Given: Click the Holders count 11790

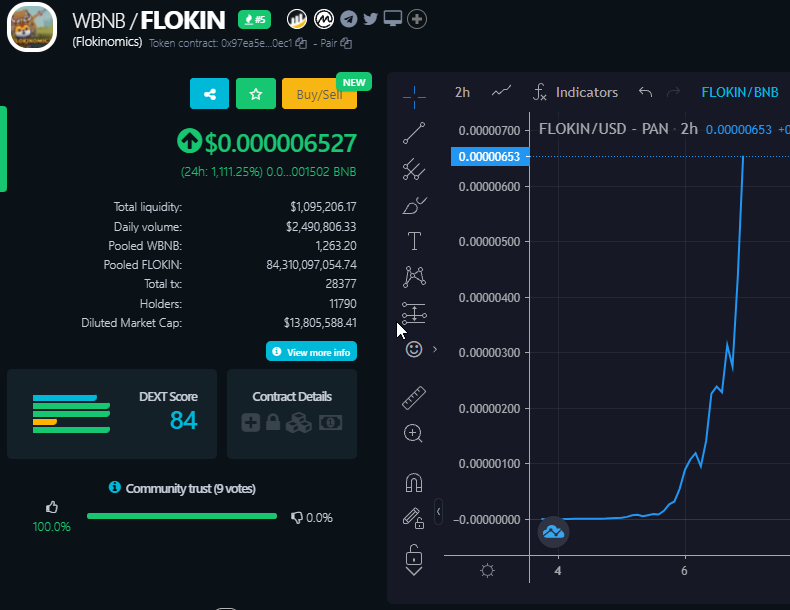Looking at the screenshot, I should tap(343, 304).
